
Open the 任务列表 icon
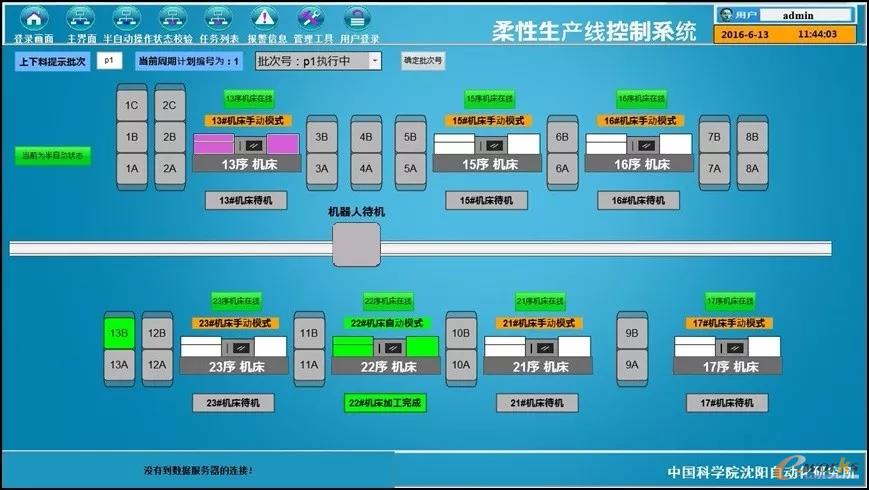(x=218, y=18)
